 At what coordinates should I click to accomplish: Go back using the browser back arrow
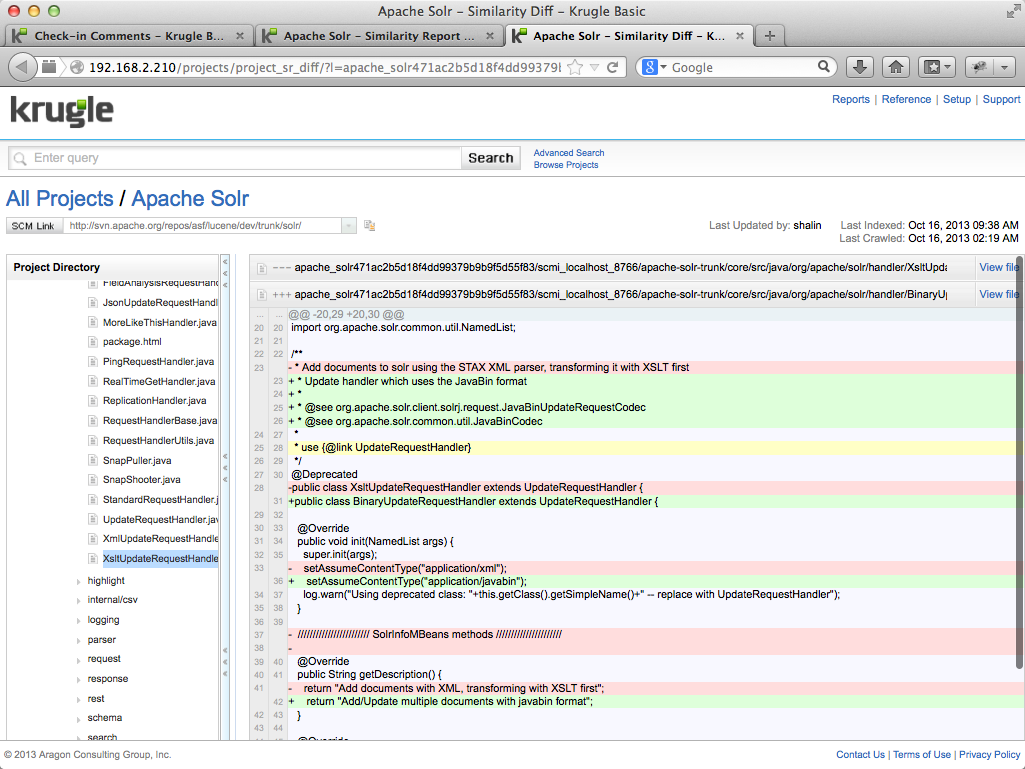22,67
